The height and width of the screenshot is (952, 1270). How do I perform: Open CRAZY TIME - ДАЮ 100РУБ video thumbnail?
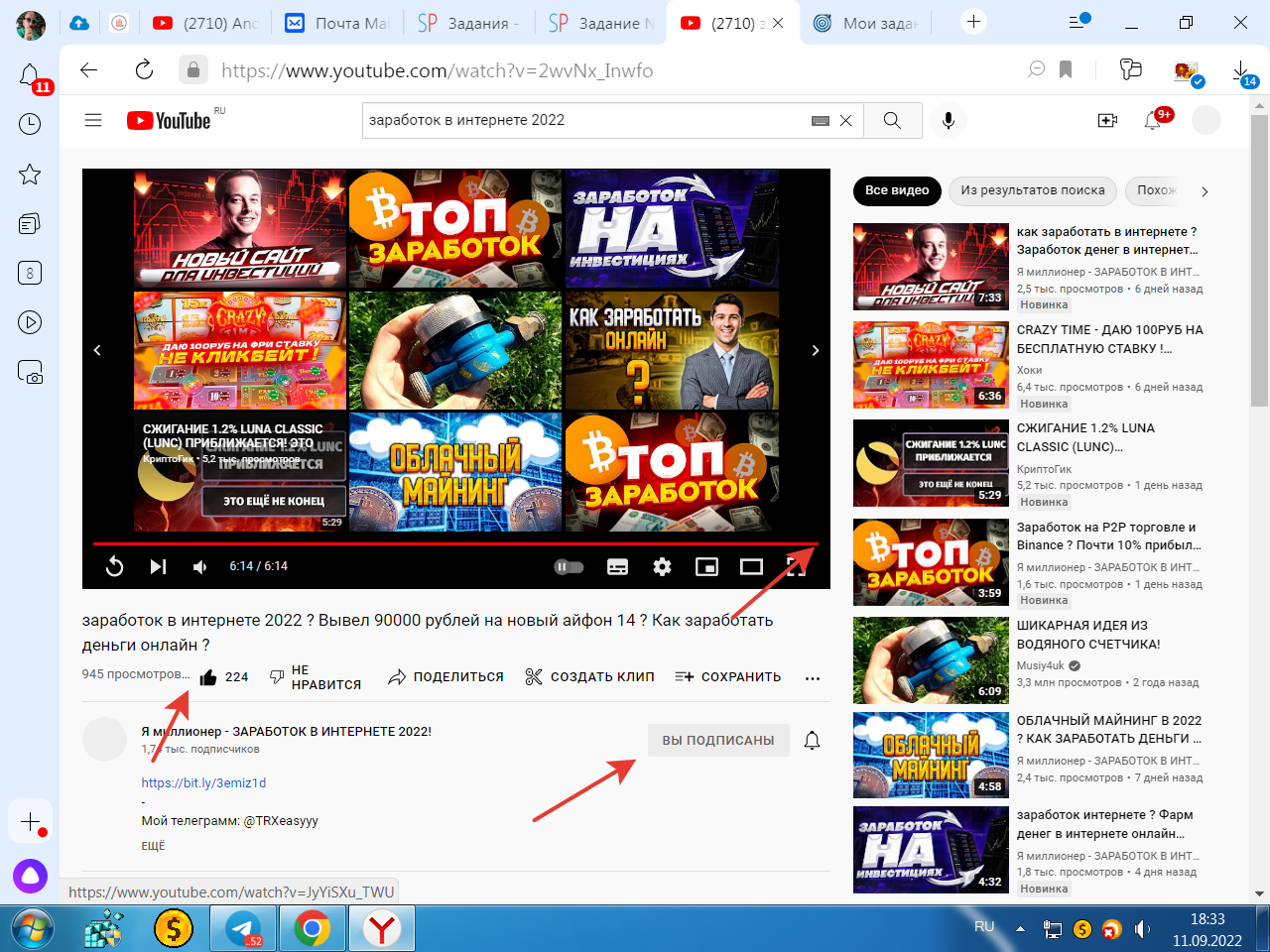click(931, 364)
